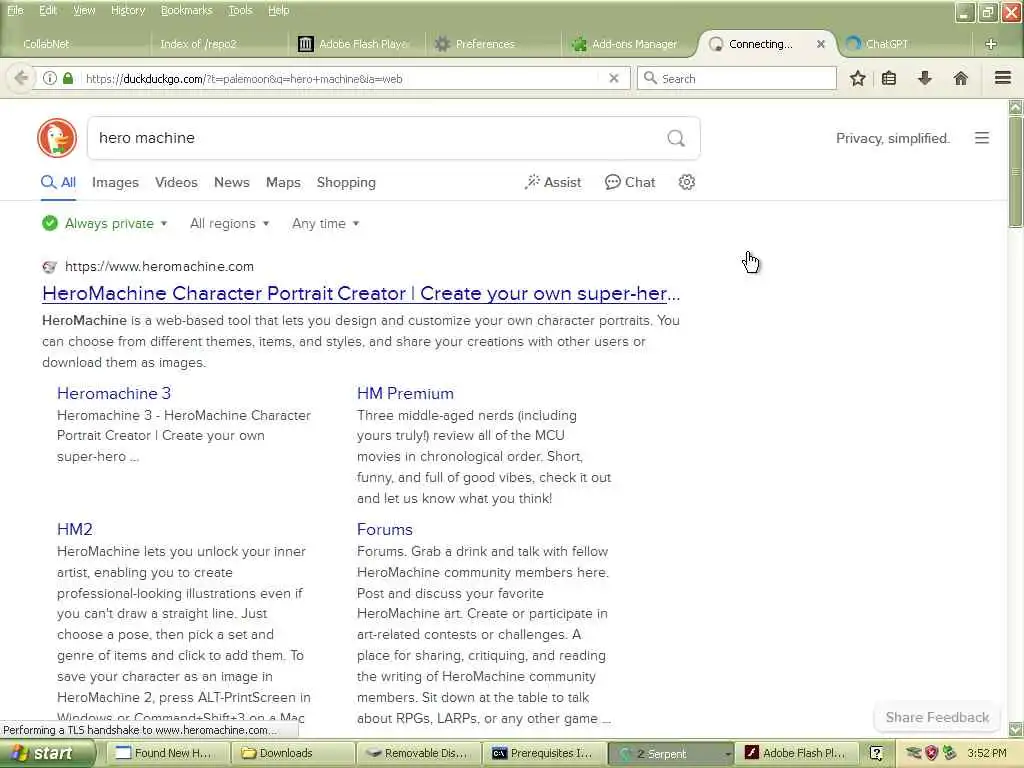Open the Help menu

[x=279, y=10]
